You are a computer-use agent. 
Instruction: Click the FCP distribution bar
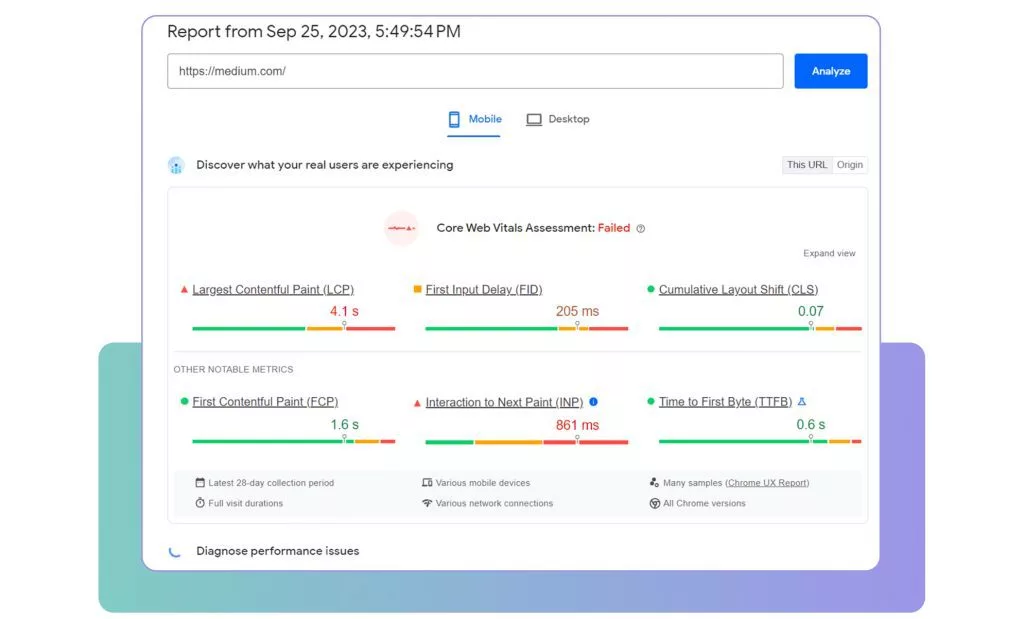point(293,441)
